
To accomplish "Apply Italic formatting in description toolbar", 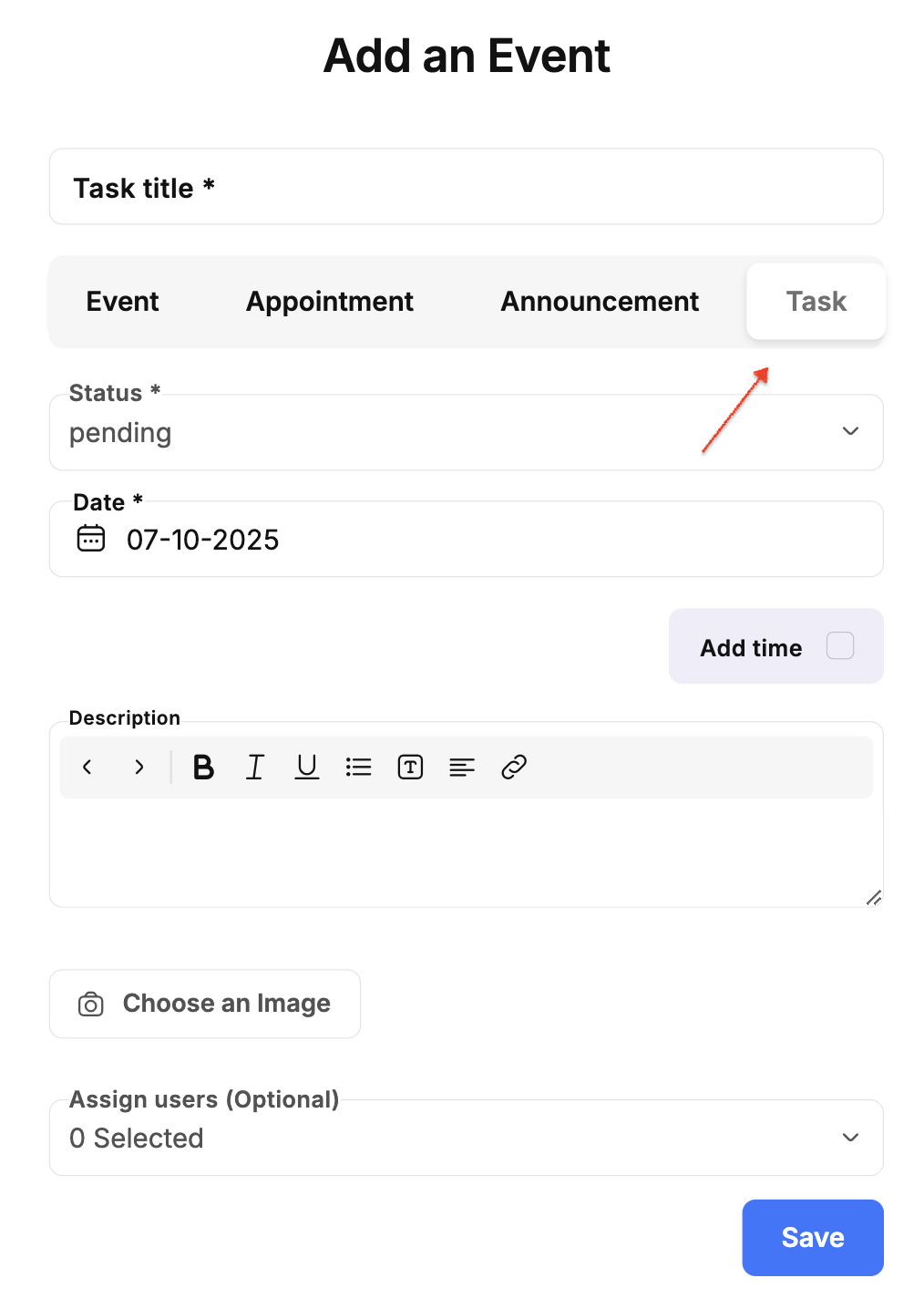I will coord(255,768).
